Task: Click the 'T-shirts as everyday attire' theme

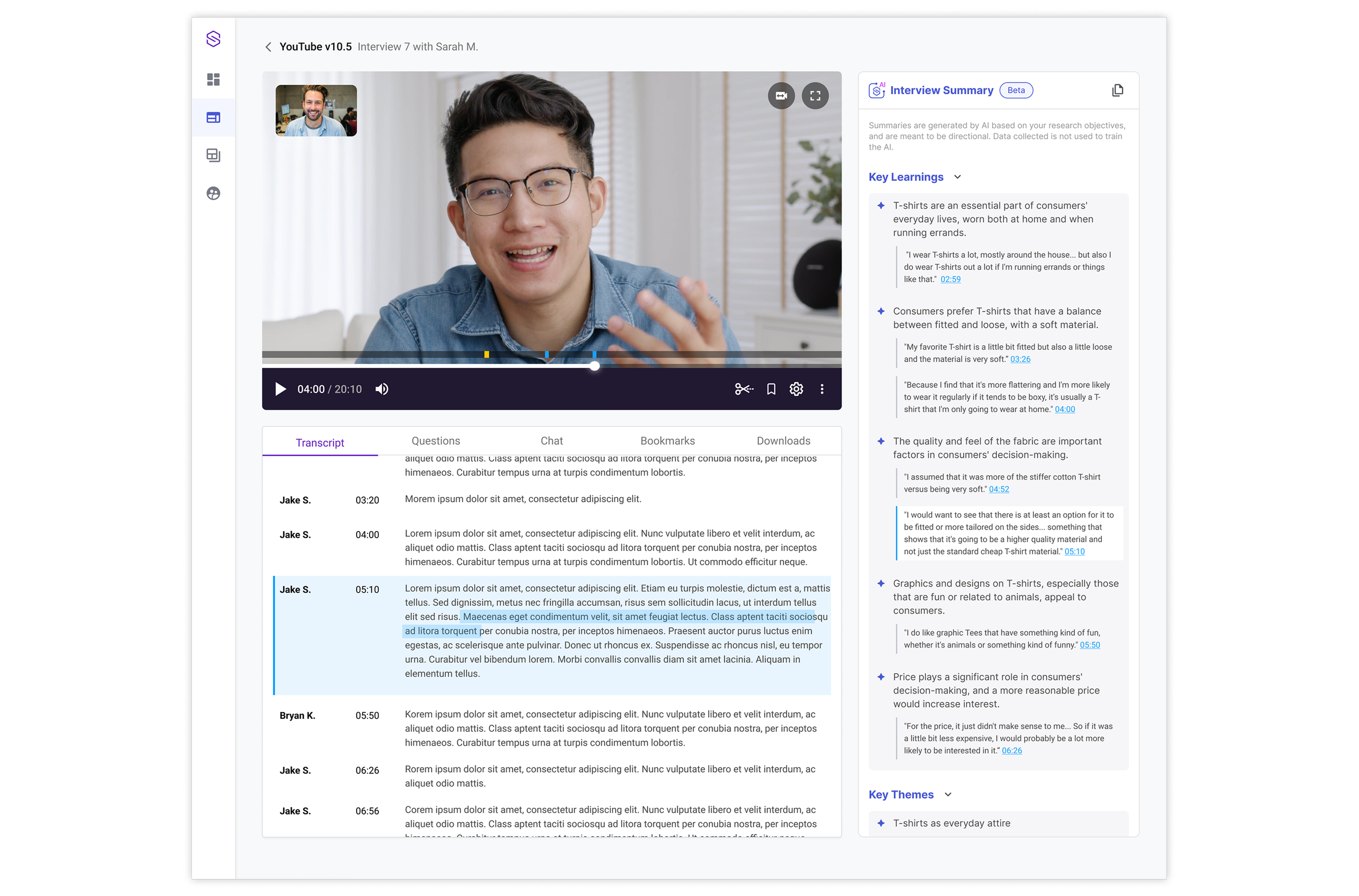Action: (x=951, y=824)
